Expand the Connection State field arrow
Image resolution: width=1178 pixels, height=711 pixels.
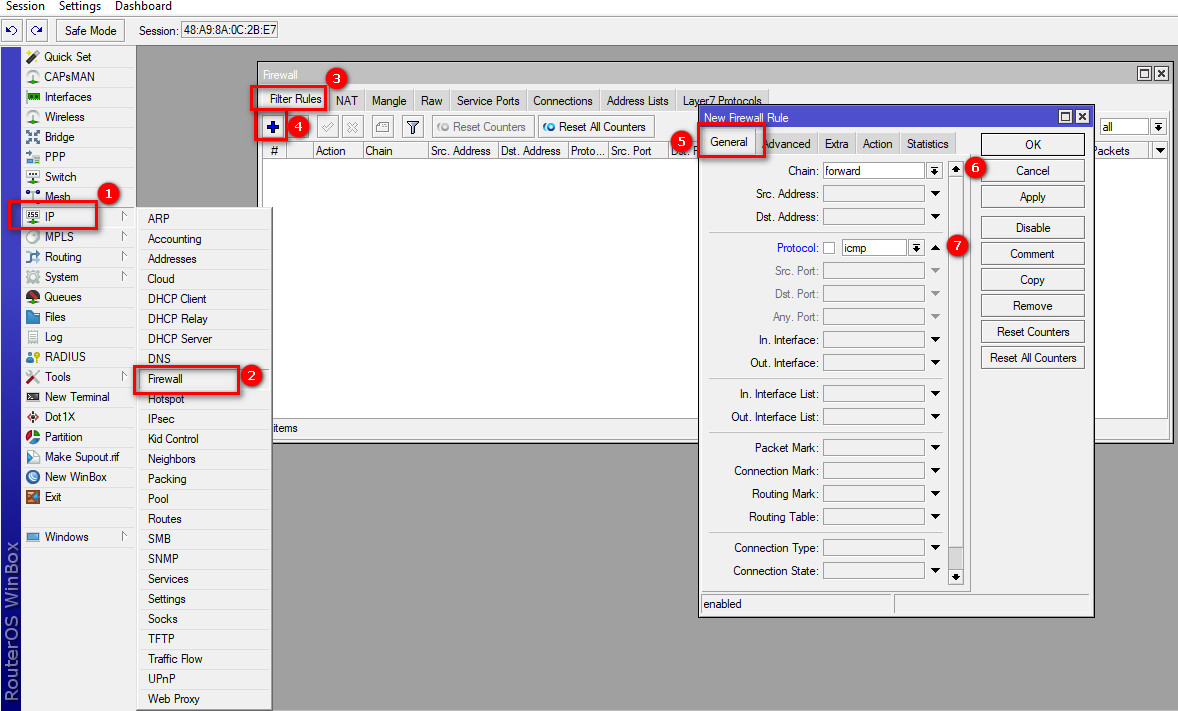935,571
